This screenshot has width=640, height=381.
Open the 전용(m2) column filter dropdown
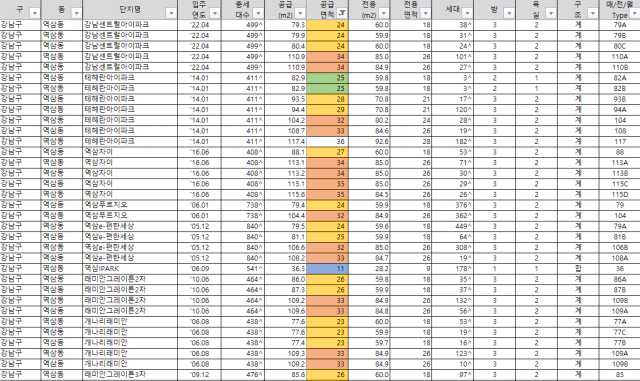(x=384, y=13)
